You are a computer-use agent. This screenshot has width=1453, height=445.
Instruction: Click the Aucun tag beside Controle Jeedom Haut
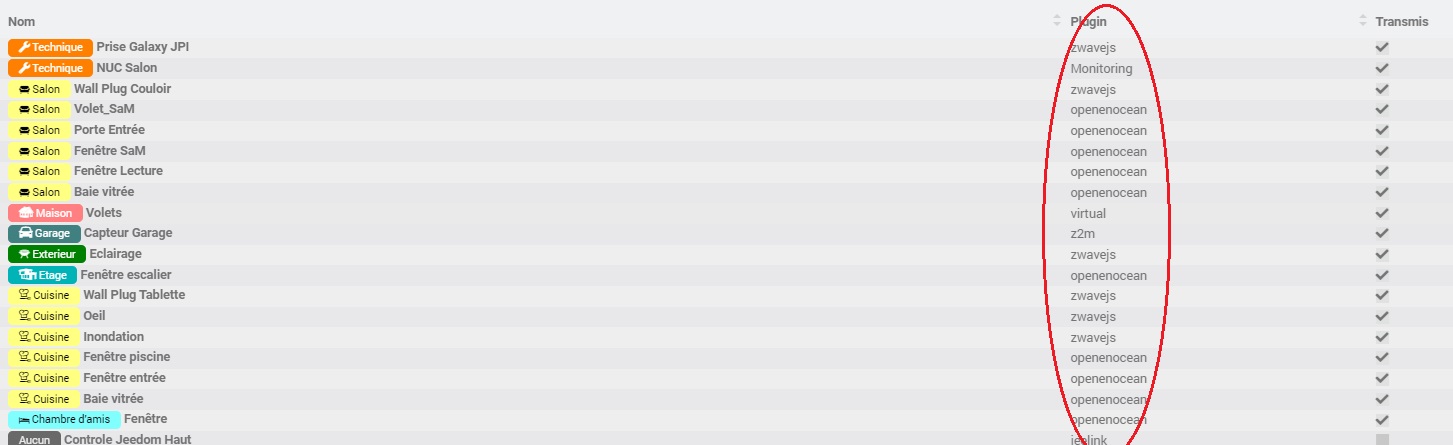tap(34, 439)
